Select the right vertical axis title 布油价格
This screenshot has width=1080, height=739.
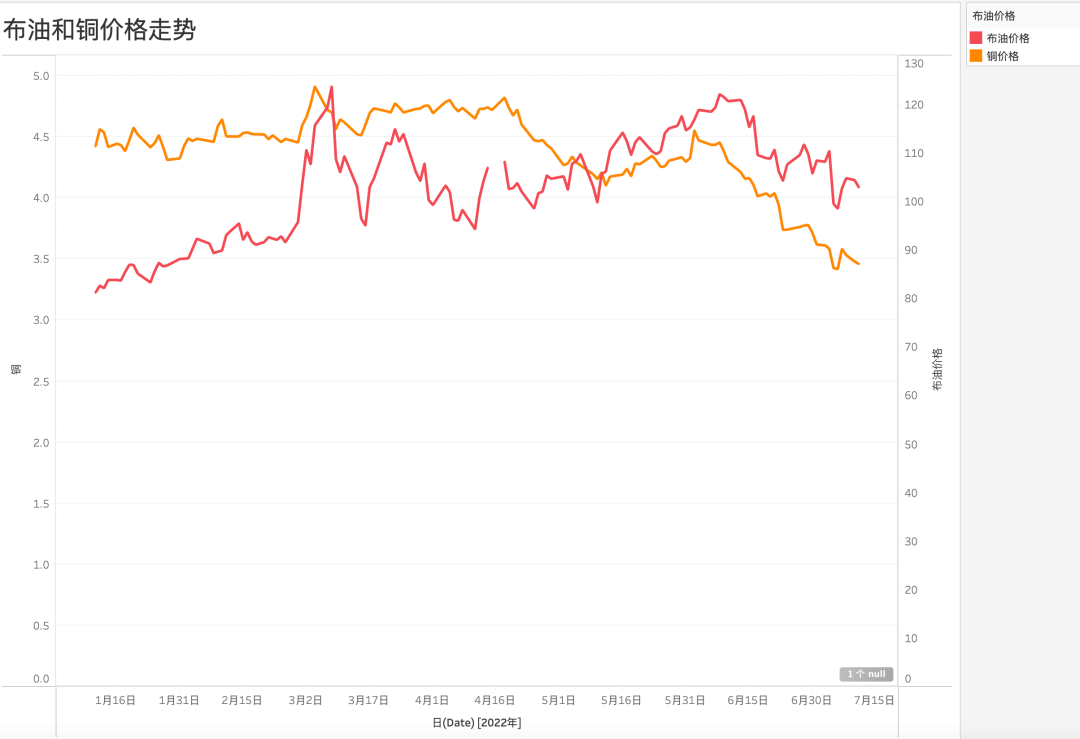(937, 370)
